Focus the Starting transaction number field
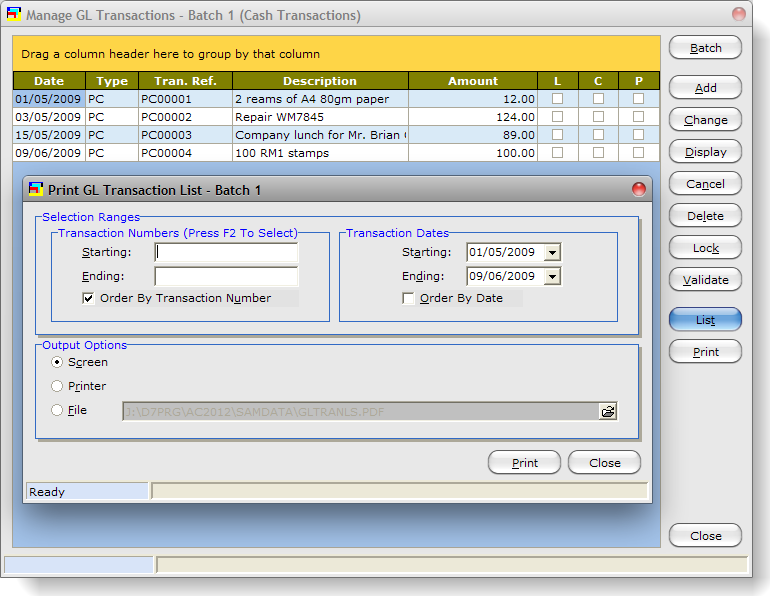Image resolution: width=770 pixels, height=596 pixels. click(226, 252)
